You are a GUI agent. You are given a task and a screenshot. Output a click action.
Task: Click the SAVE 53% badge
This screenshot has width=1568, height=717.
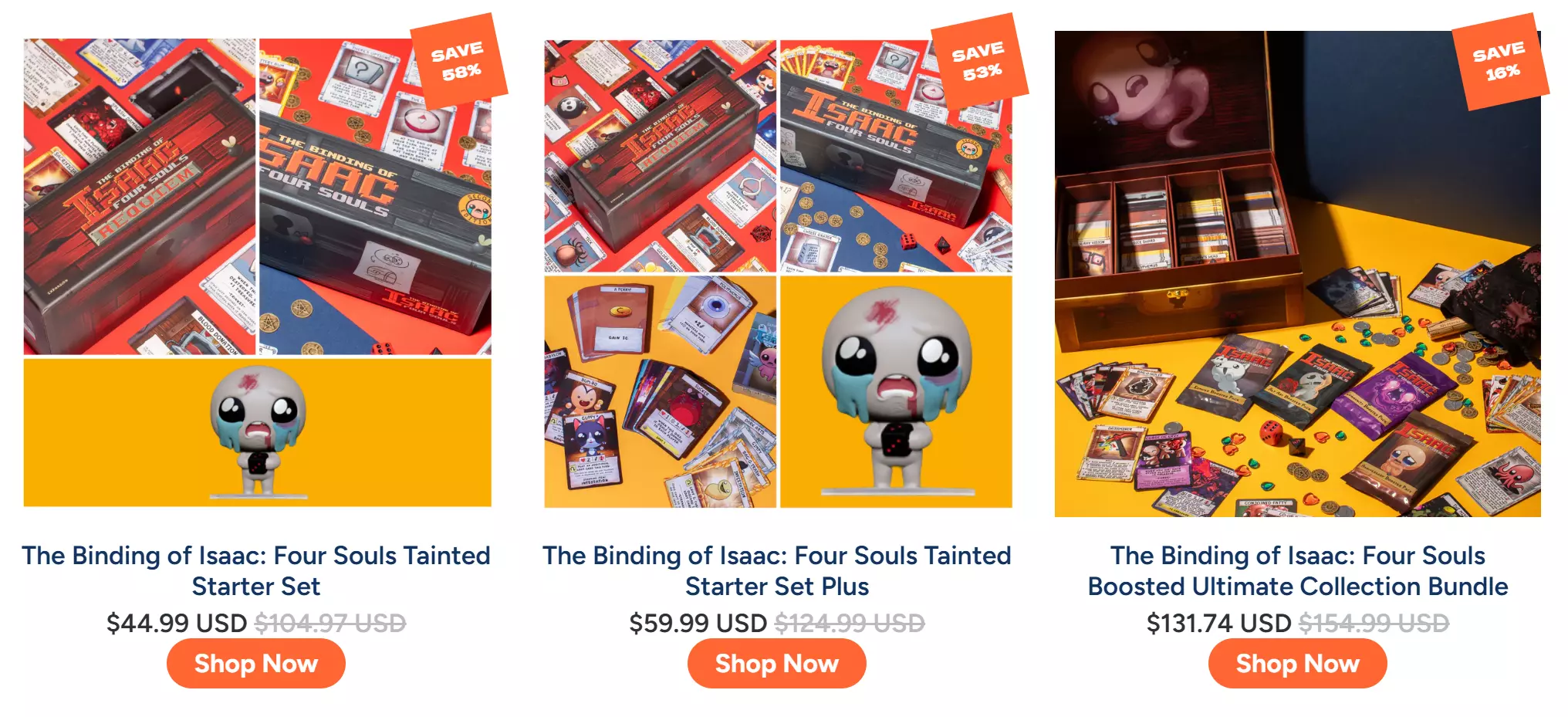979,61
